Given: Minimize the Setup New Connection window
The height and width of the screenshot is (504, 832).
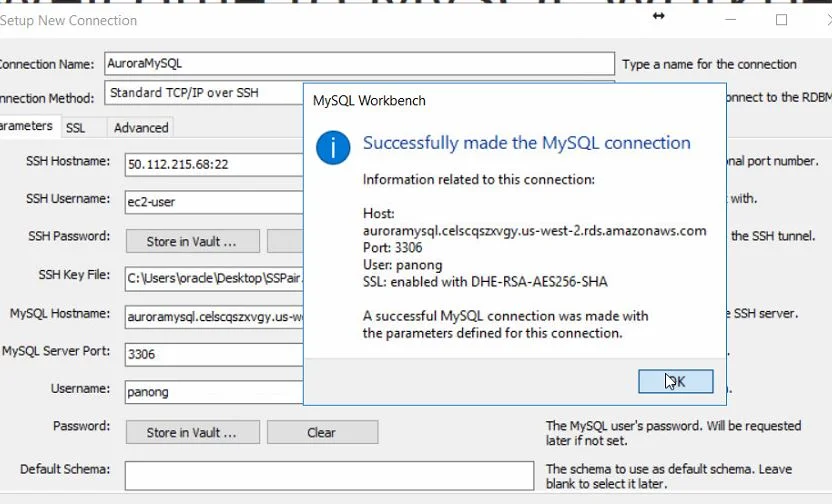Looking at the screenshot, I should (731, 20).
